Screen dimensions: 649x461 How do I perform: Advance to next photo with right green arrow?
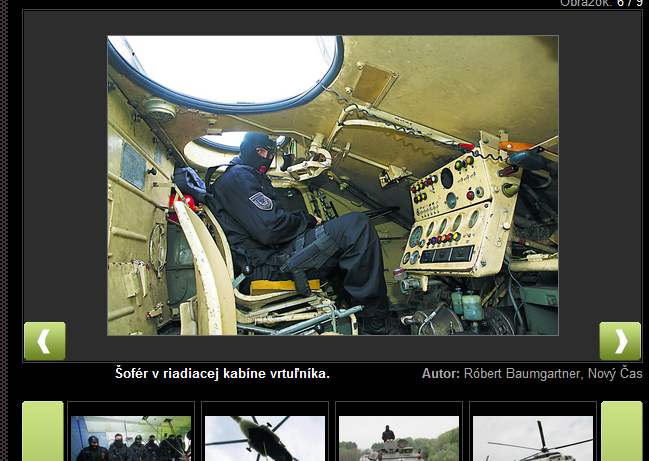619,341
